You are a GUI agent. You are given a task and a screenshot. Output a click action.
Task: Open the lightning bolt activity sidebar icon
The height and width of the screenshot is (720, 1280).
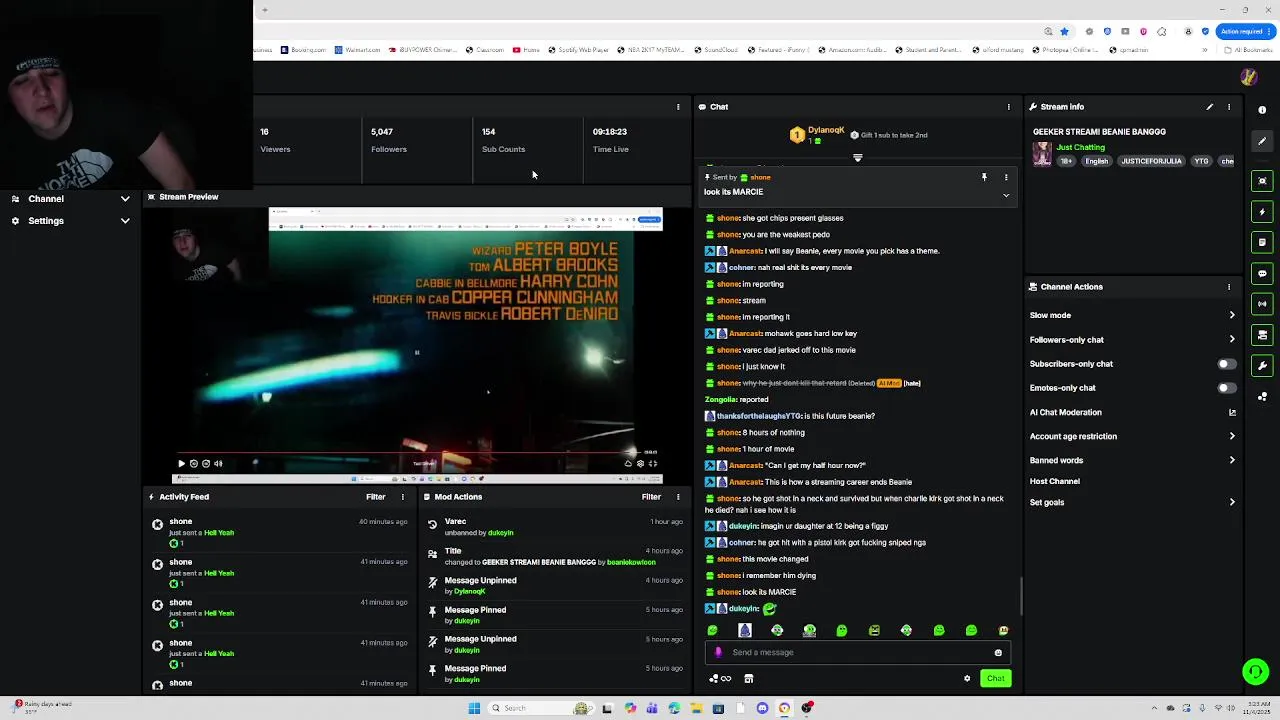click(1262, 212)
